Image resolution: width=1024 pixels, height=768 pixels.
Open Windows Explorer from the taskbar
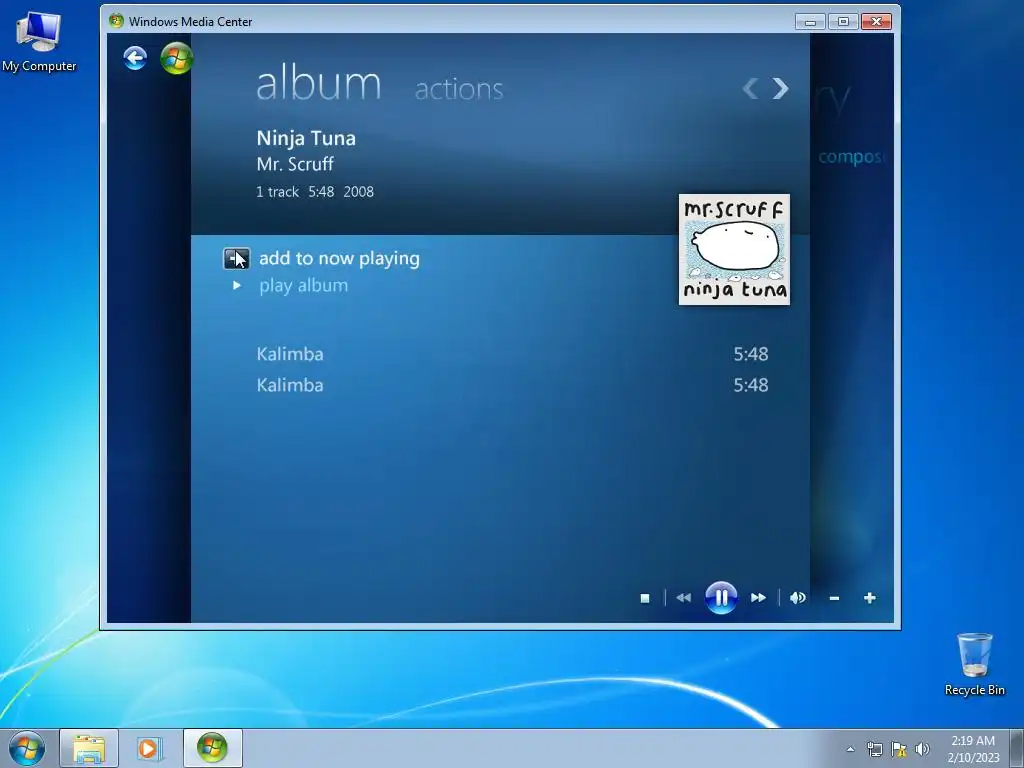[89, 748]
